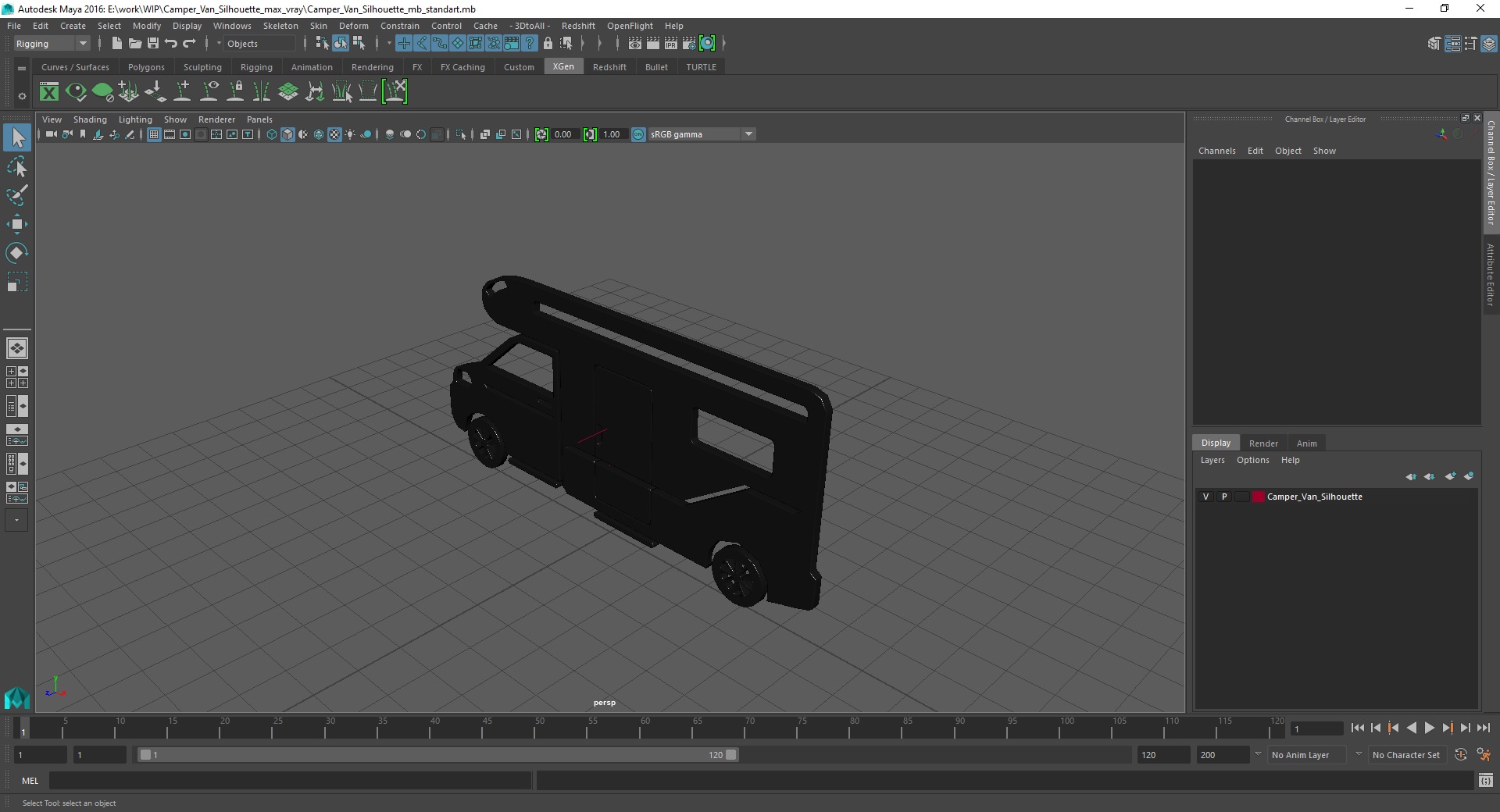
Task: Open the Rigging menu set dropdown
Action: click(x=51, y=44)
